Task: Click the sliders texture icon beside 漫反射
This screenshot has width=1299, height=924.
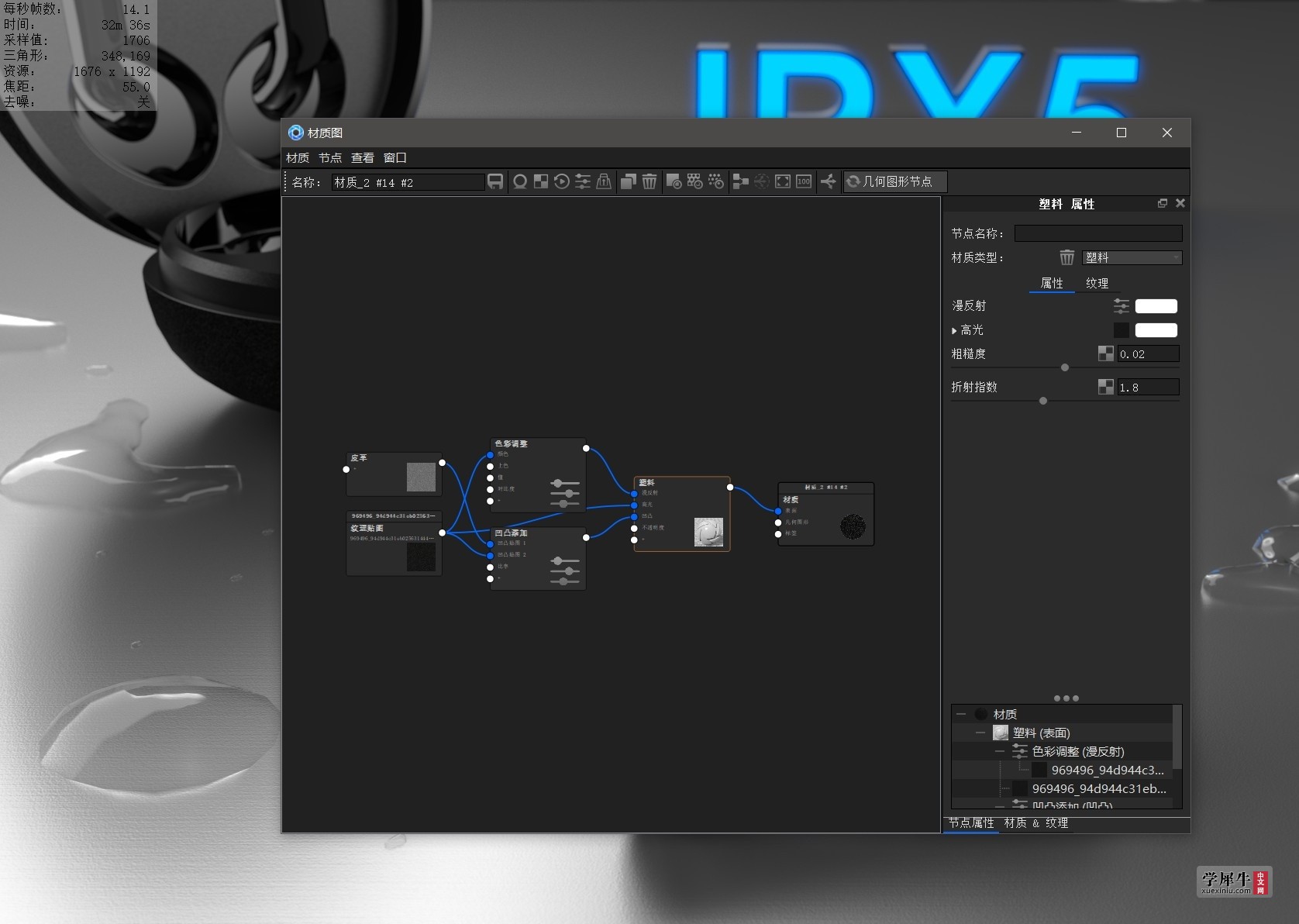Action: [1122, 306]
